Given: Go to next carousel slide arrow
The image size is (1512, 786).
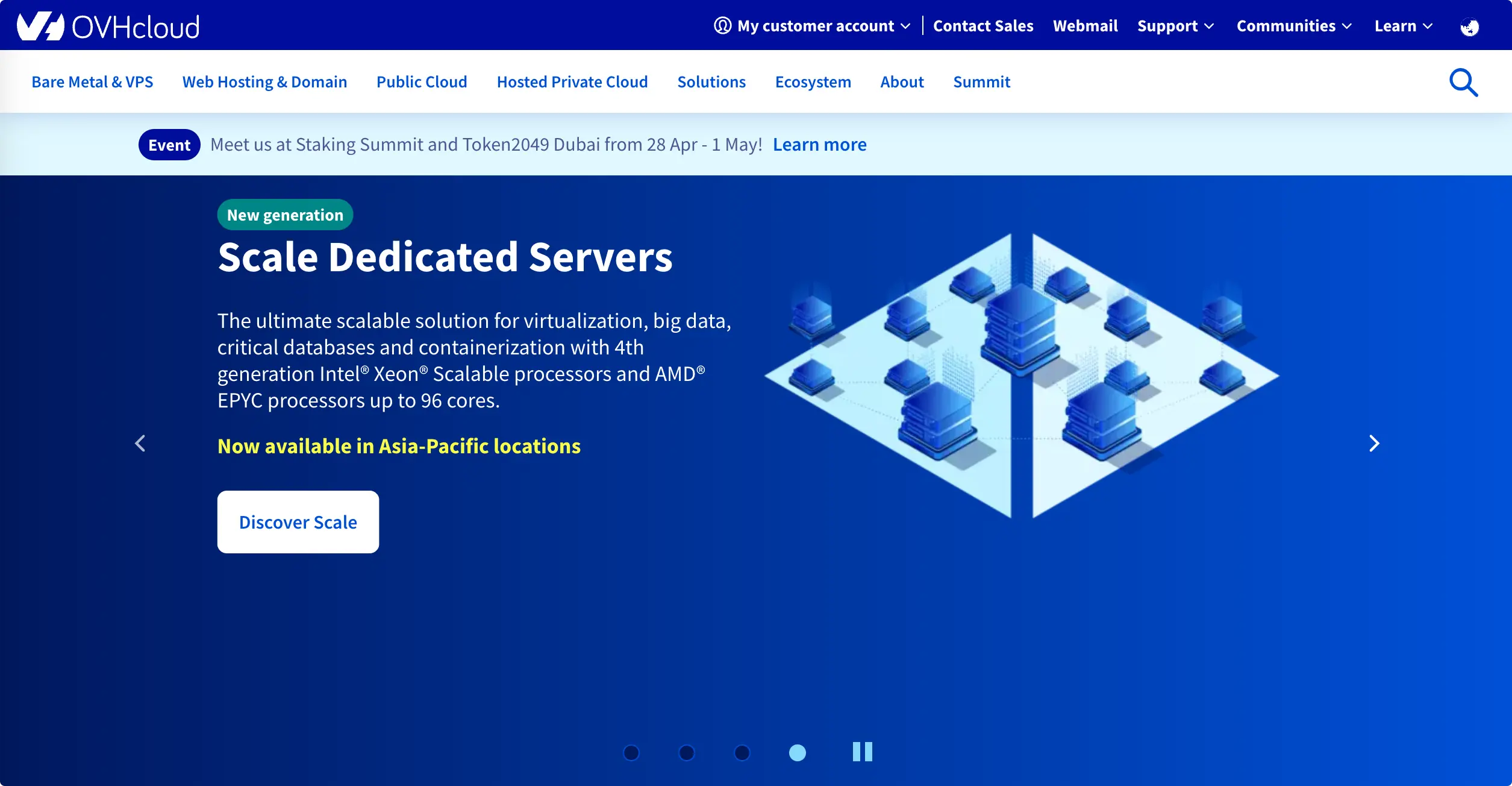Looking at the screenshot, I should click(x=1374, y=444).
